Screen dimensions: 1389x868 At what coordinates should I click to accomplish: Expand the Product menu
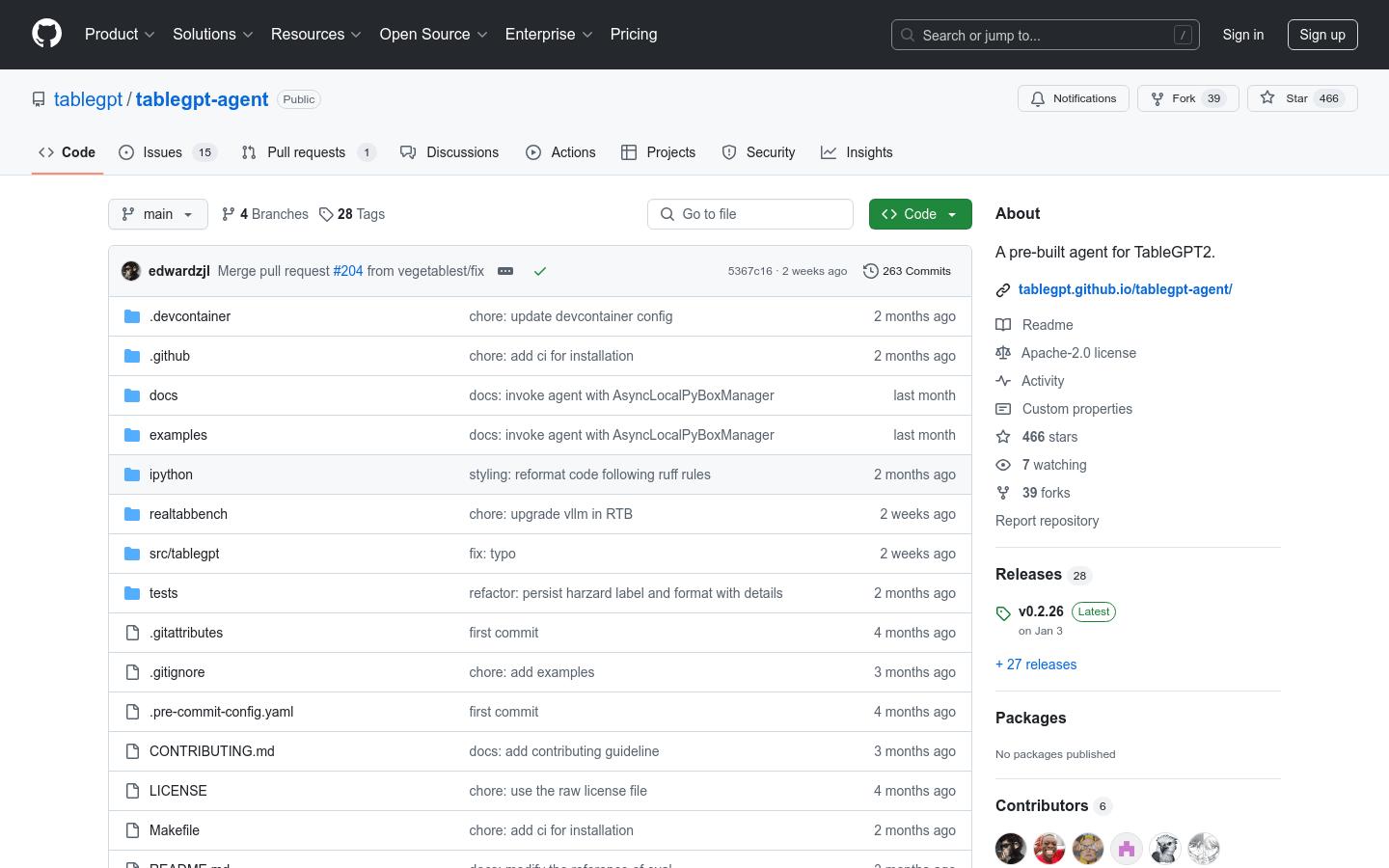pos(120,35)
